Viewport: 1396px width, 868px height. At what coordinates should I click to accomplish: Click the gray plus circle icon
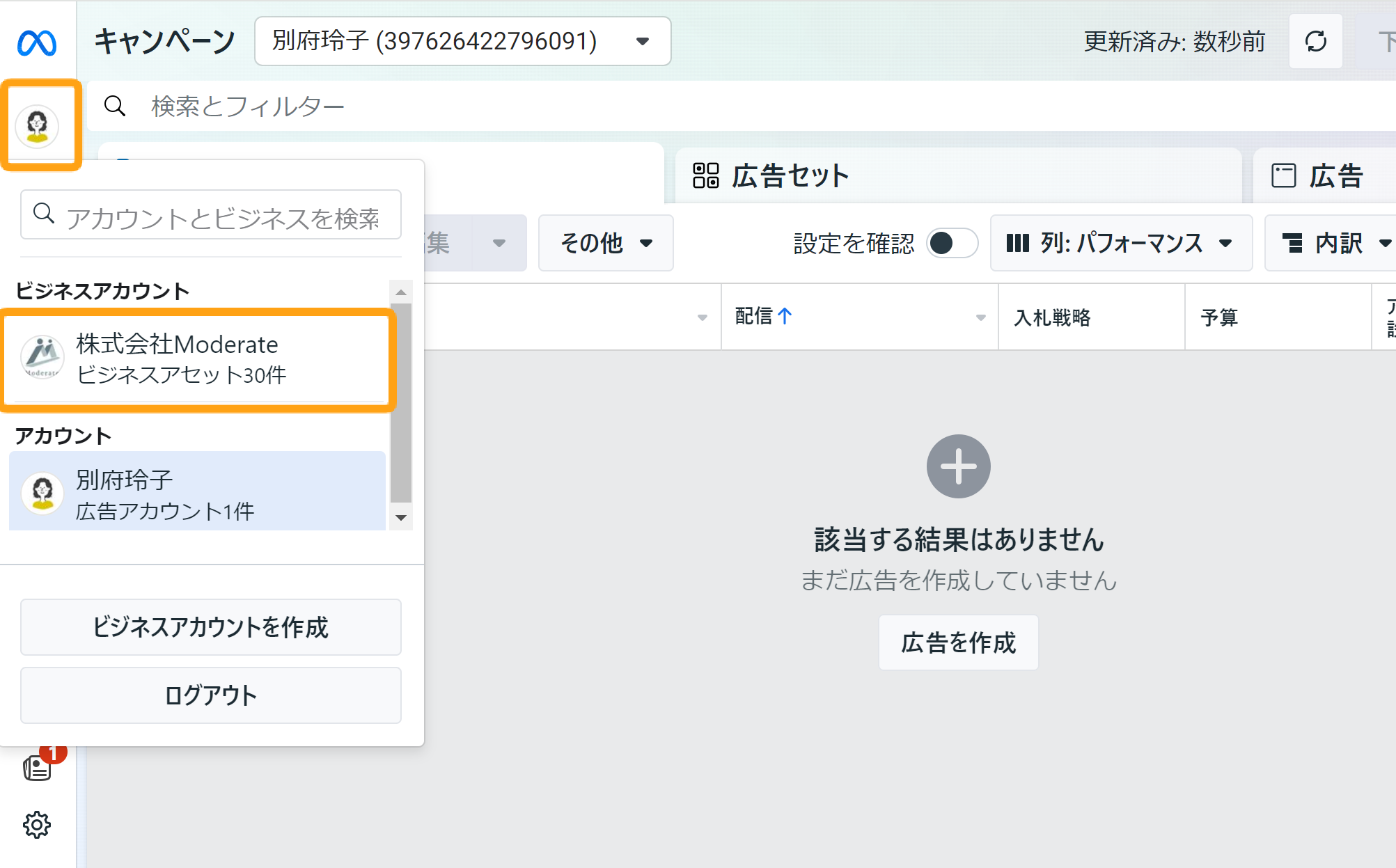pyautogui.click(x=958, y=466)
